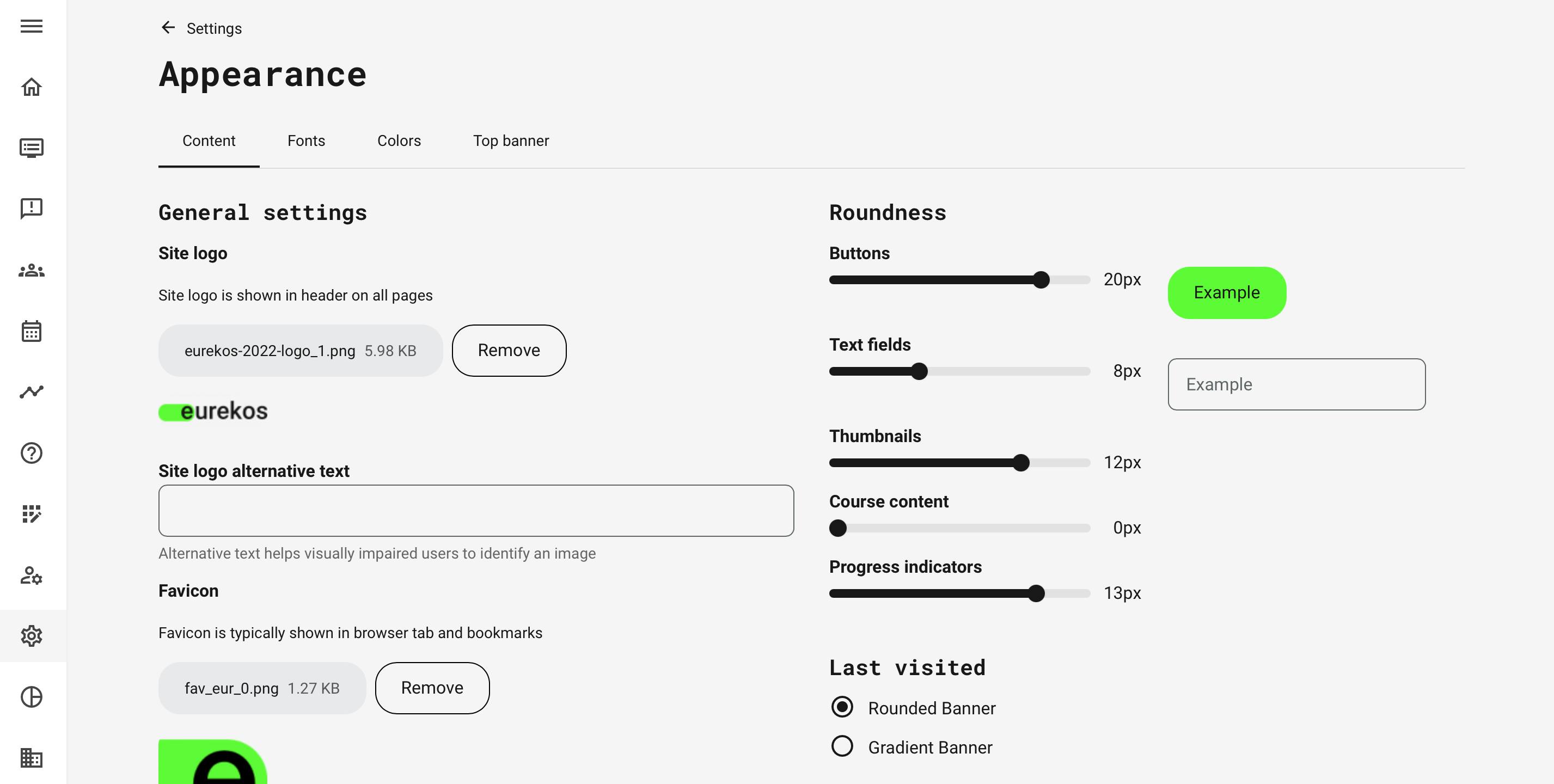Open the Top banner tab
Viewport: 1554px width, 784px height.
pyautogui.click(x=511, y=140)
